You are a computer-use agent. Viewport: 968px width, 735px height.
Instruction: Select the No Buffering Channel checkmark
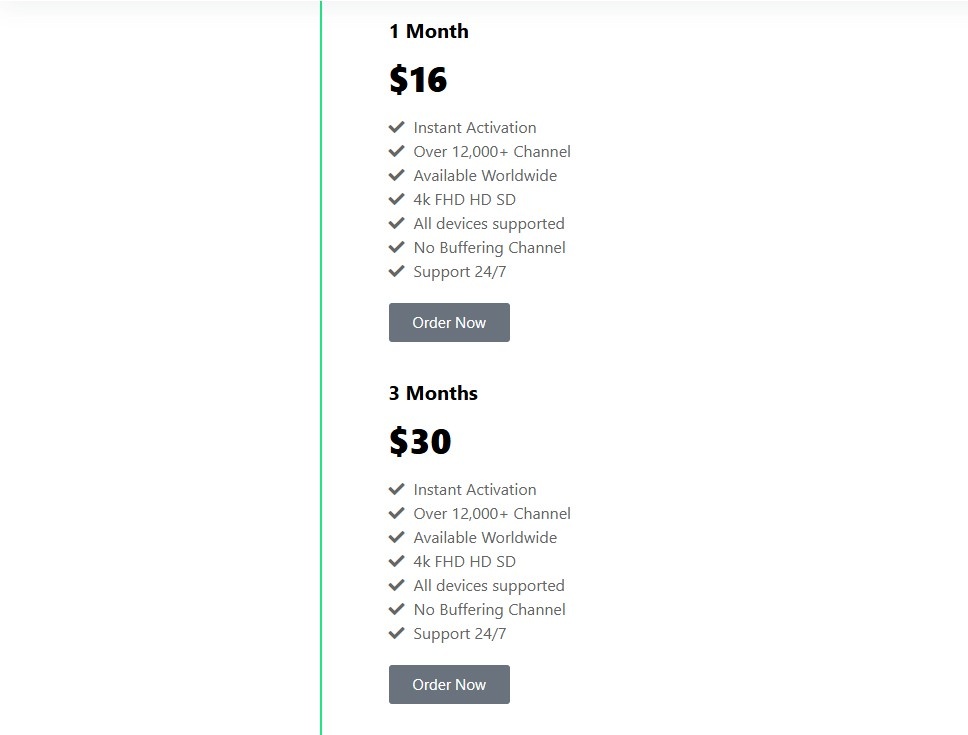coord(397,247)
